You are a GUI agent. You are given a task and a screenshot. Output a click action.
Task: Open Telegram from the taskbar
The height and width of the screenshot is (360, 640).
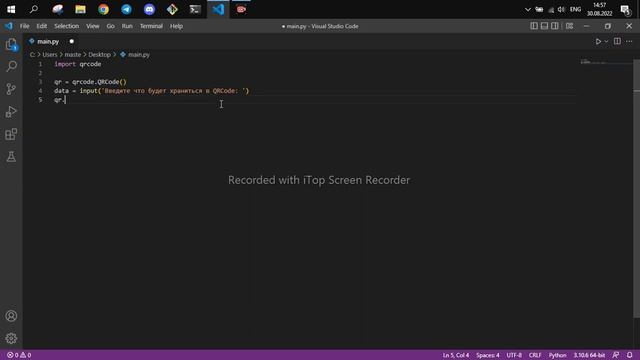[127, 9]
